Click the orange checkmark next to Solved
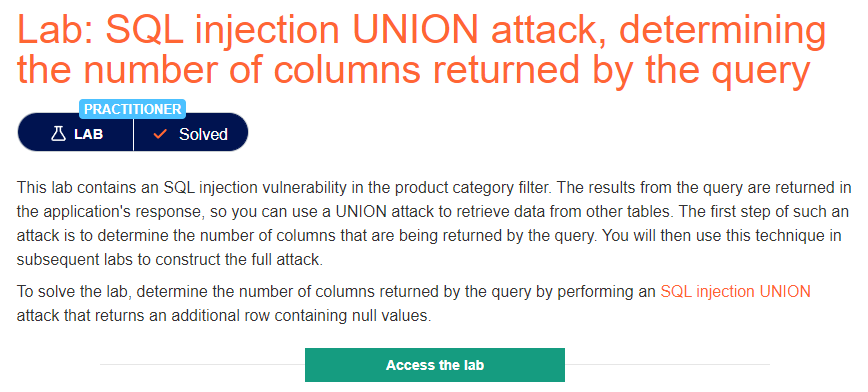Viewport: 868px width, 392px height. 160,133
